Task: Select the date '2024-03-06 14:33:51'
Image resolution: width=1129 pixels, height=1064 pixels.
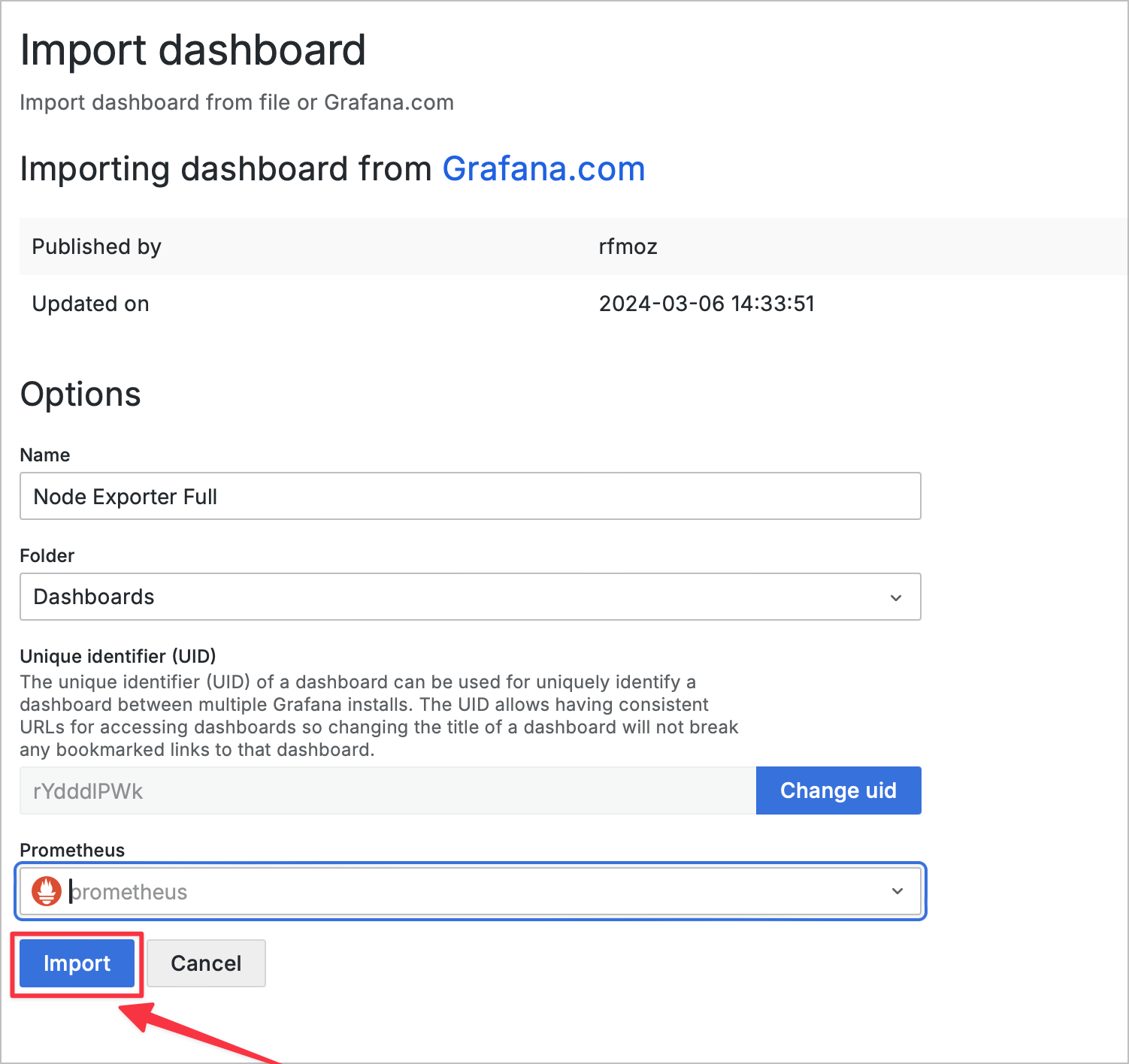Action: (x=707, y=304)
